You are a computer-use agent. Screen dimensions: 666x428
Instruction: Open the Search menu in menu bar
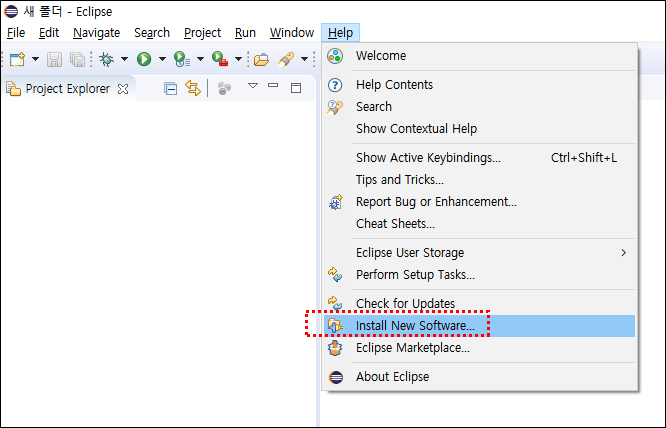(152, 33)
